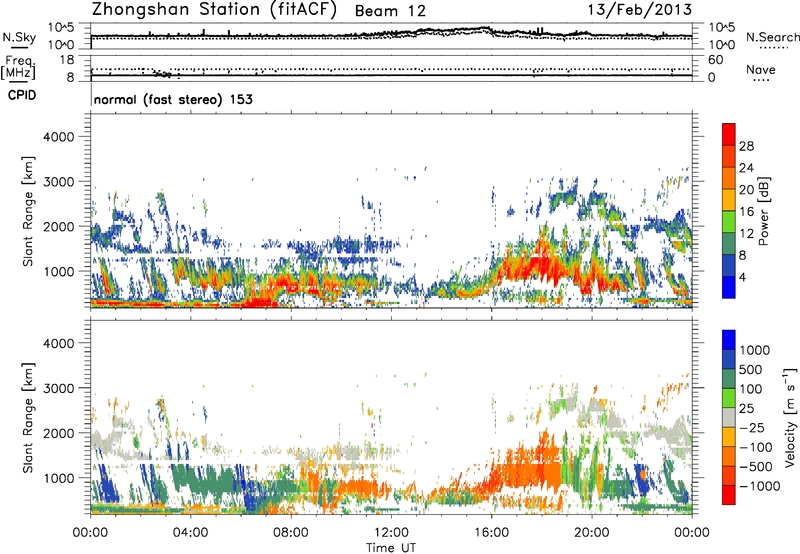Click the '20:00' time tick label
The image size is (800, 554).
592,533
